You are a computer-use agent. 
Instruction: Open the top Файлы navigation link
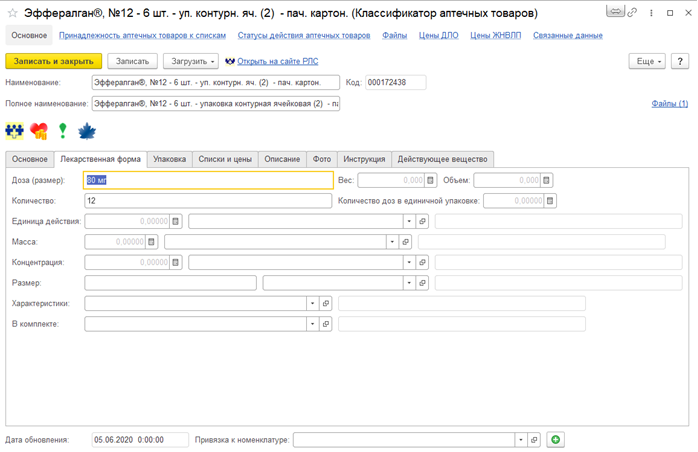[x=394, y=36]
